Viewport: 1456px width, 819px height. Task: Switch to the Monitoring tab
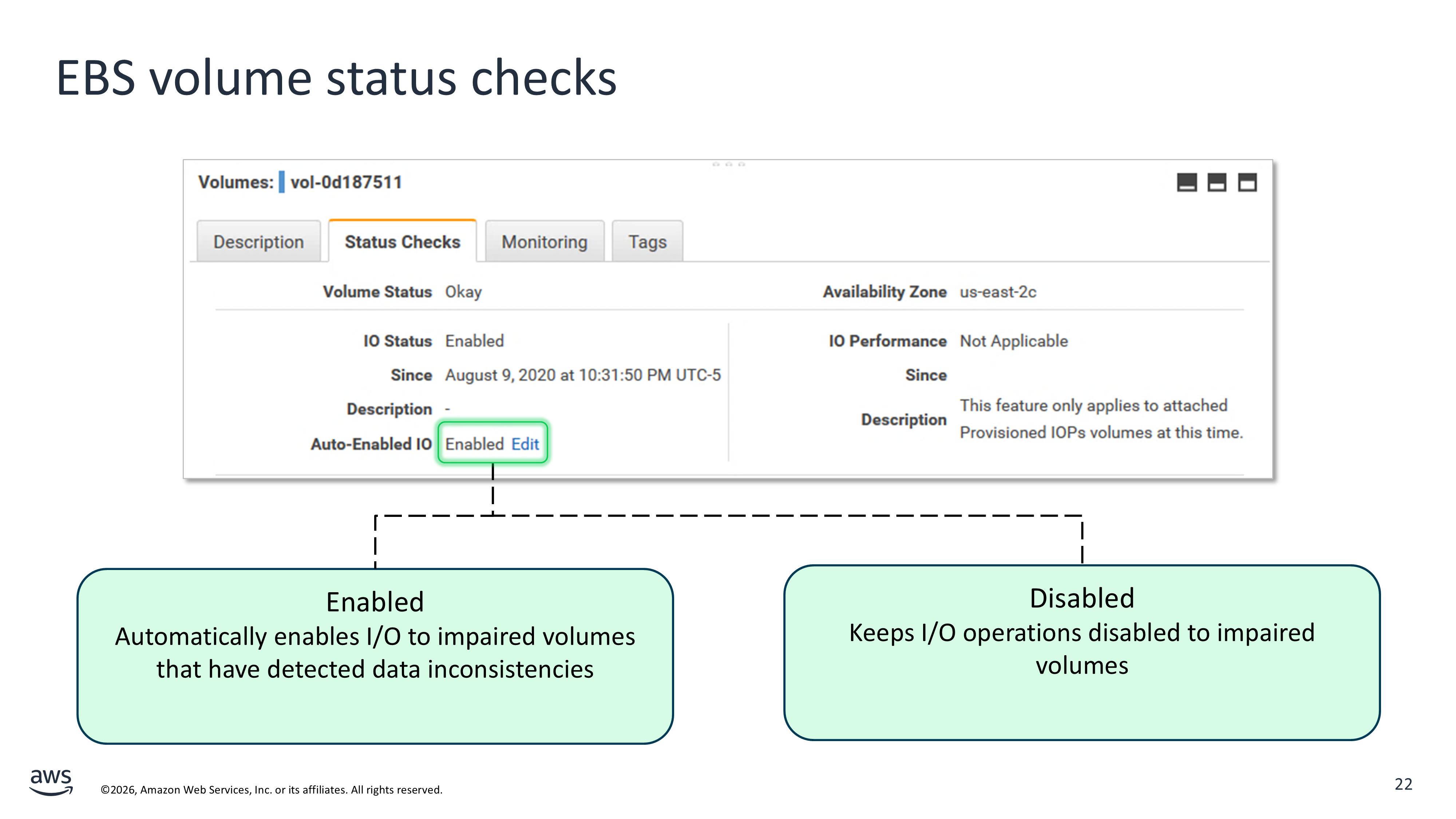click(x=544, y=242)
